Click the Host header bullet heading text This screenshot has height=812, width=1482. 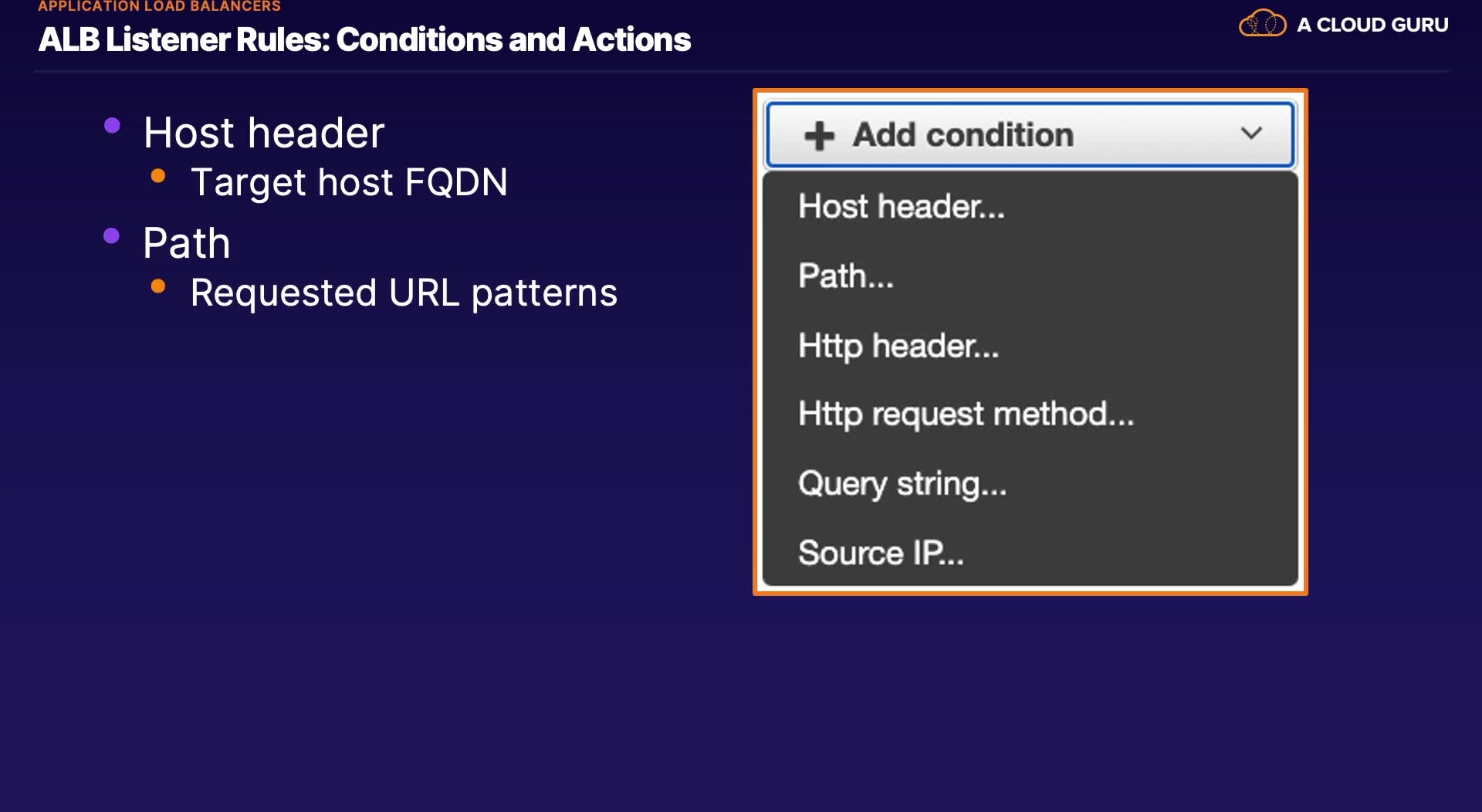pyautogui.click(x=264, y=133)
